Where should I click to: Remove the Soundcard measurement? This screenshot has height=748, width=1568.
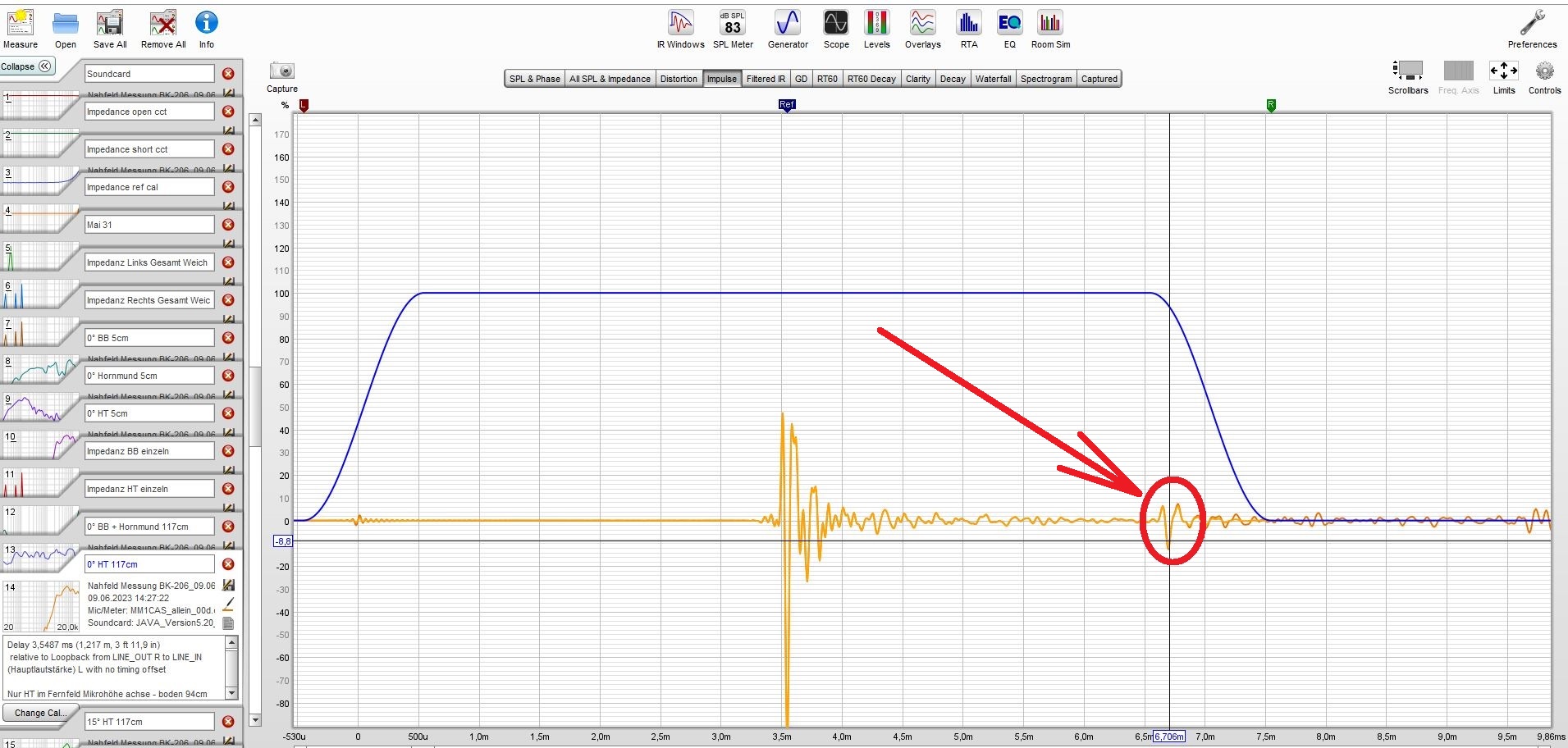[x=228, y=74]
